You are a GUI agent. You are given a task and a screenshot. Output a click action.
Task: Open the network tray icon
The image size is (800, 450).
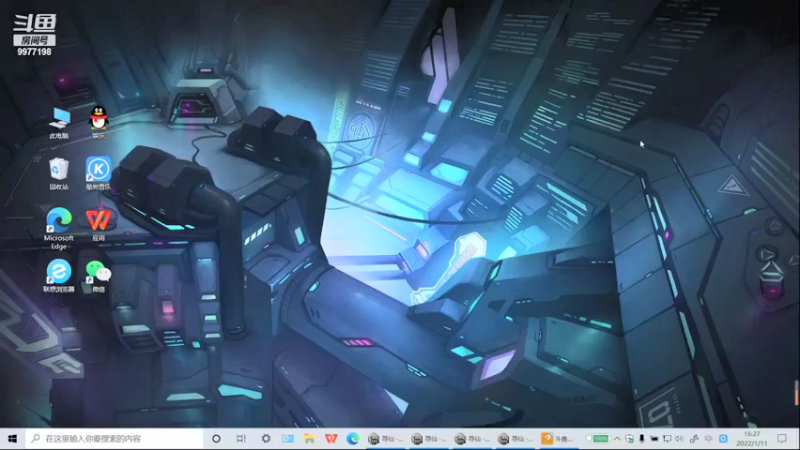point(667,439)
